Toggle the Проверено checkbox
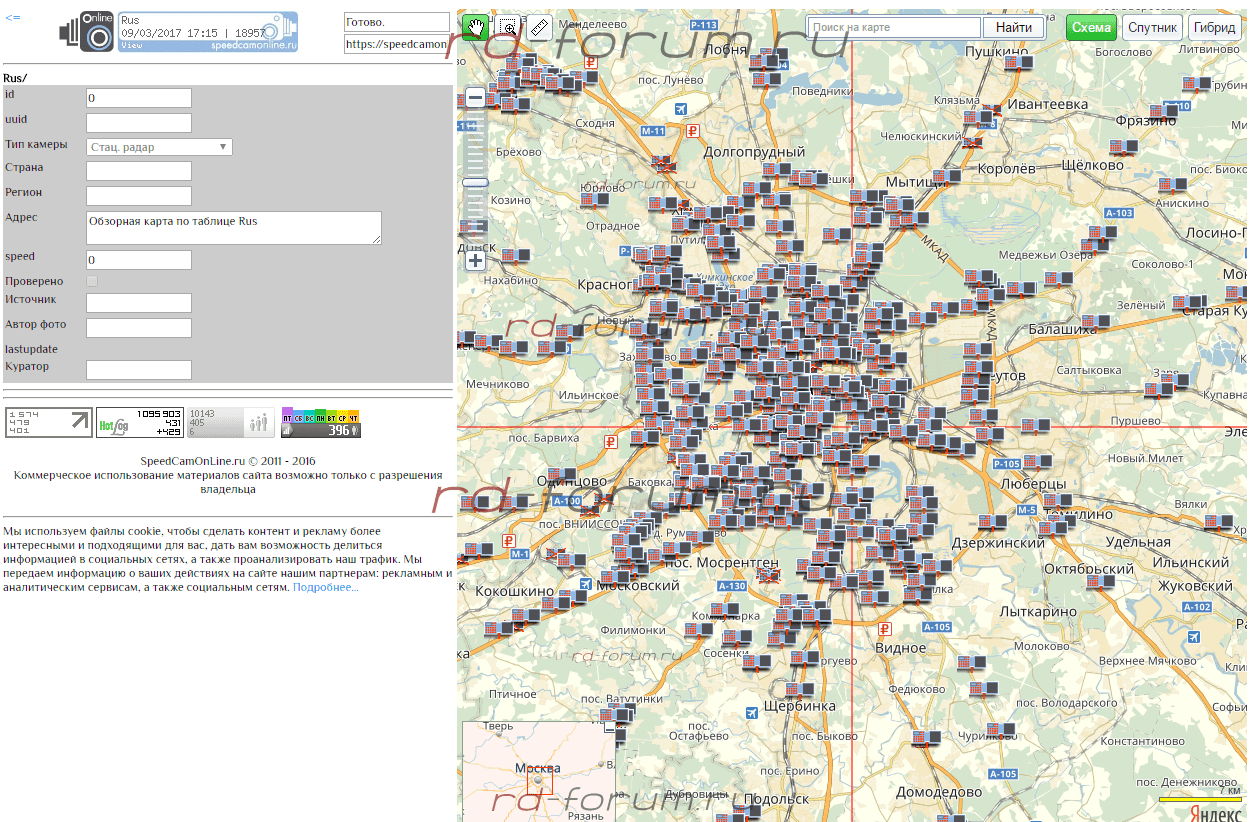The height and width of the screenshot is (822, 1252). [x=92, y=281]
